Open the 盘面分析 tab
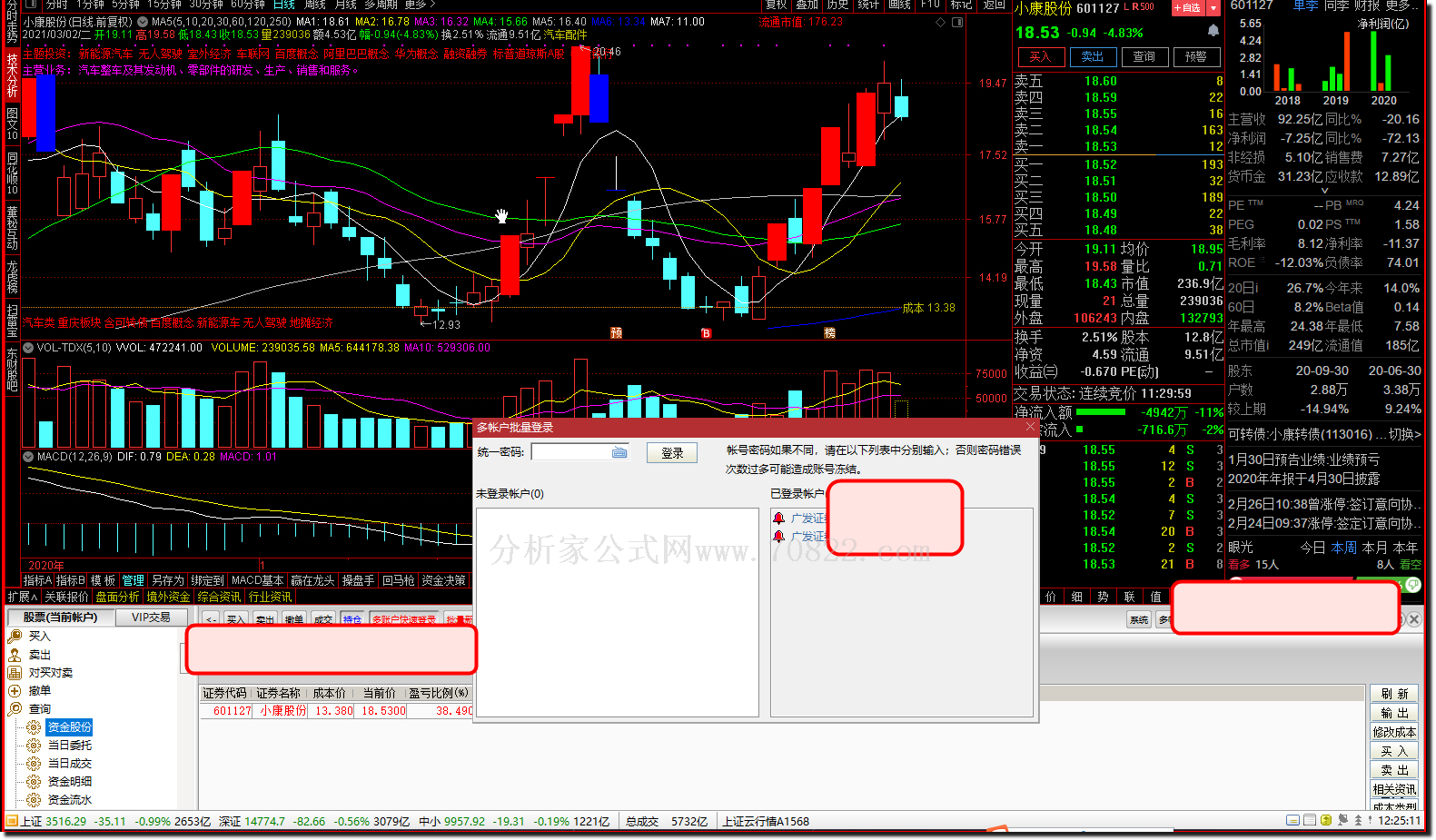Image resolution: width=1436 pixels, height=840 pixels. coord(117,597)
